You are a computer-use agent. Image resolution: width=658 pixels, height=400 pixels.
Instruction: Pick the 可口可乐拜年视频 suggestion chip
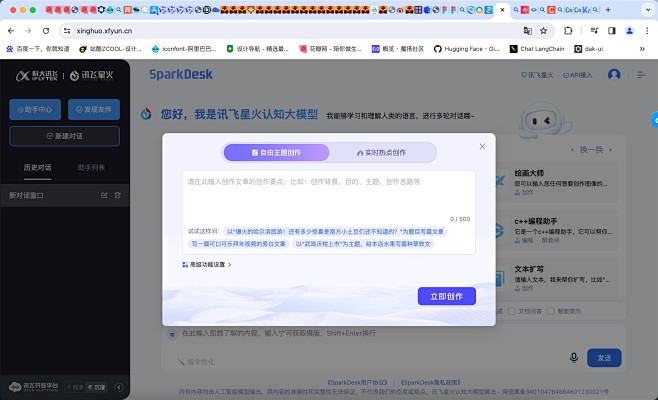coord(238,244)
